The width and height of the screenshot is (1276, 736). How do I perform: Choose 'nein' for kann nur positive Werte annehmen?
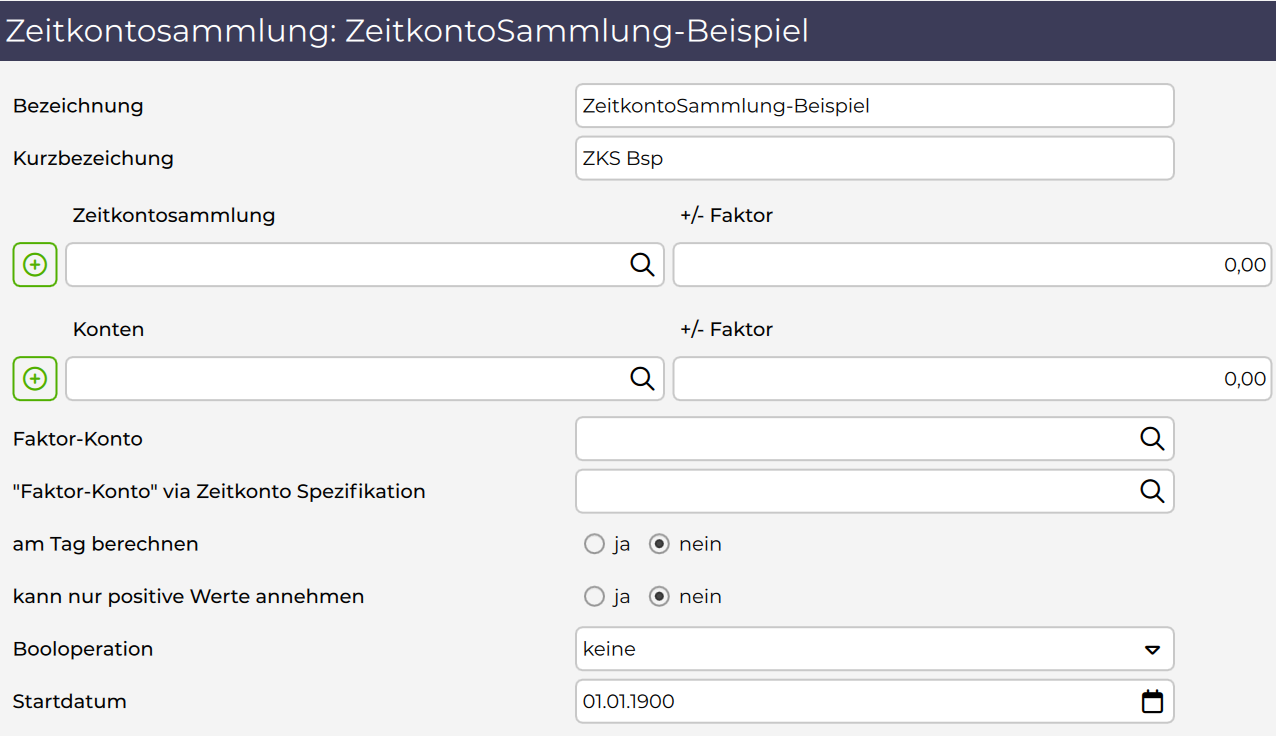(x=659, y=597)
